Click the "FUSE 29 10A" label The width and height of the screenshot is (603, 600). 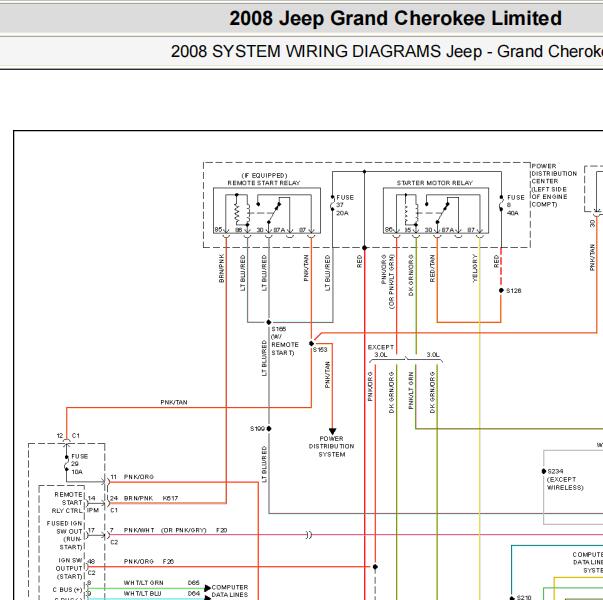click(80, 464)
